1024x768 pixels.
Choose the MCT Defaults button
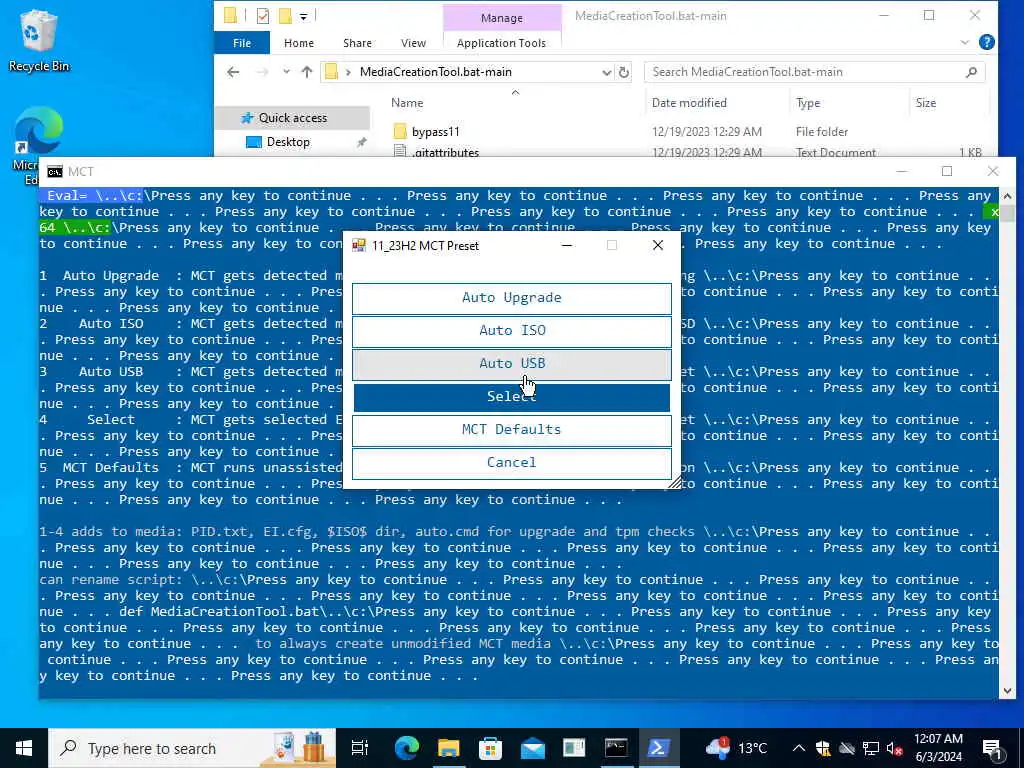click(511, 430)
